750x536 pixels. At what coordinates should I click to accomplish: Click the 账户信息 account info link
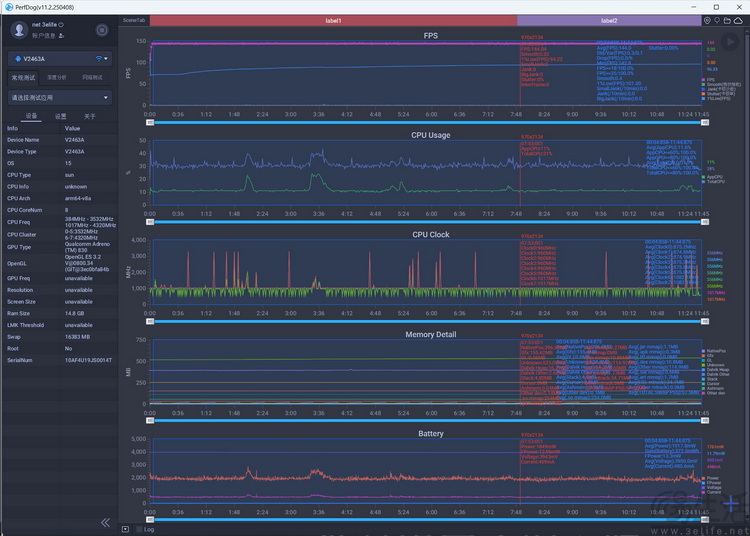point(44,36)
